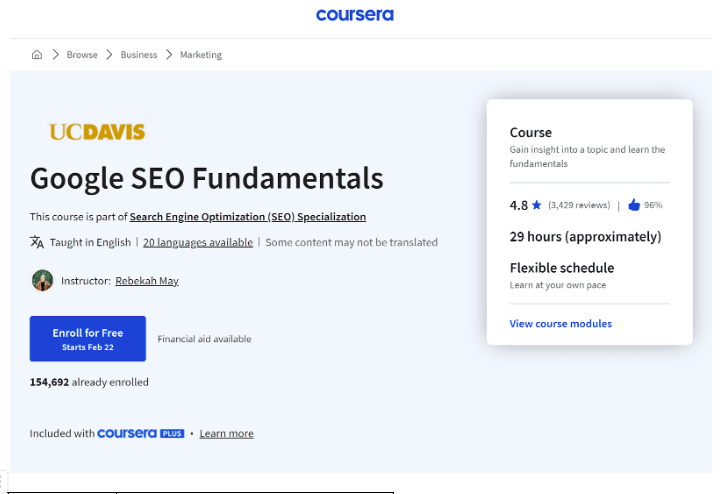Click the 29 hours (approximately) text
This screenshot has height=494, width=727.
point(585,237)
